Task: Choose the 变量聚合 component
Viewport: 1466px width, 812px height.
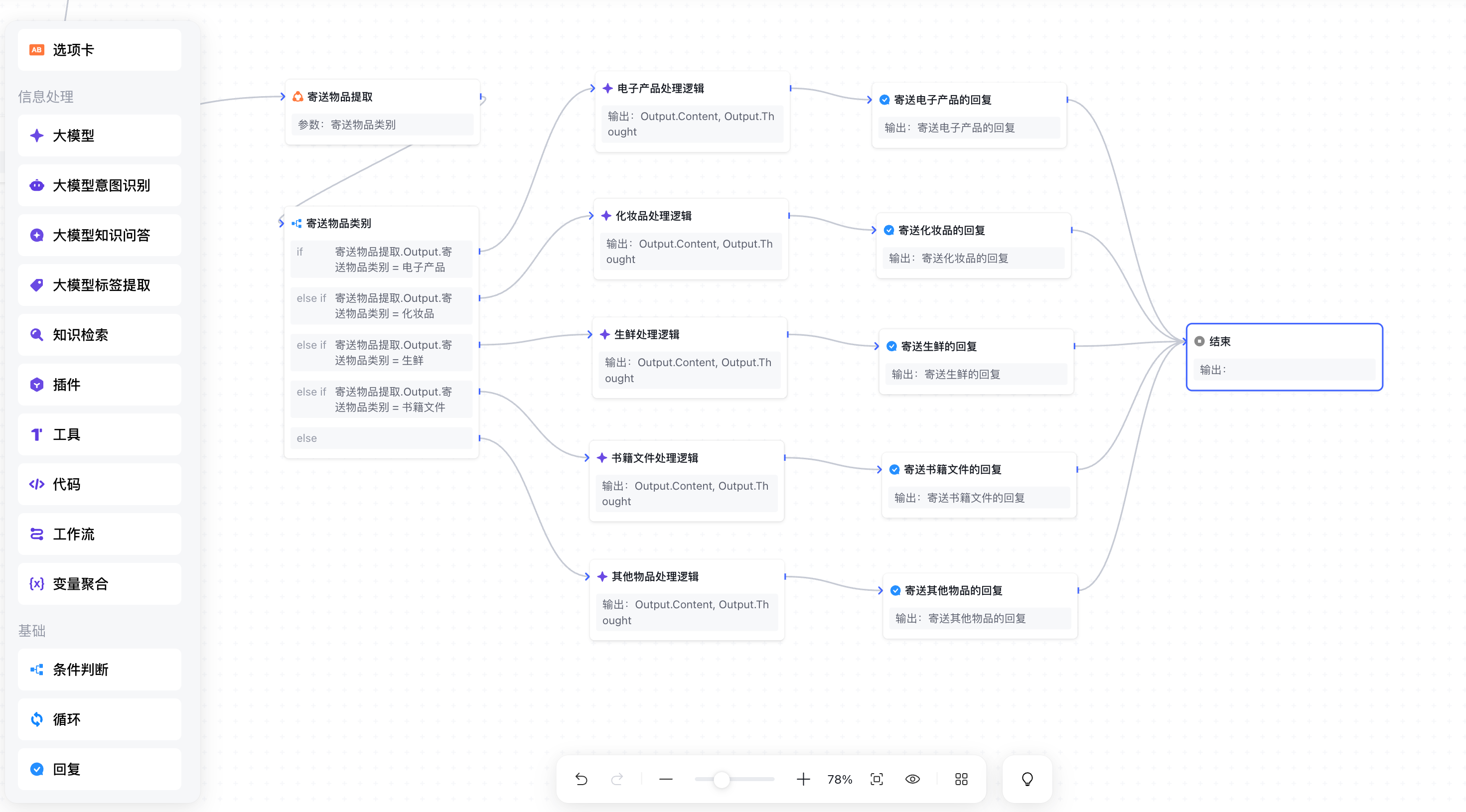Action: 100,584
